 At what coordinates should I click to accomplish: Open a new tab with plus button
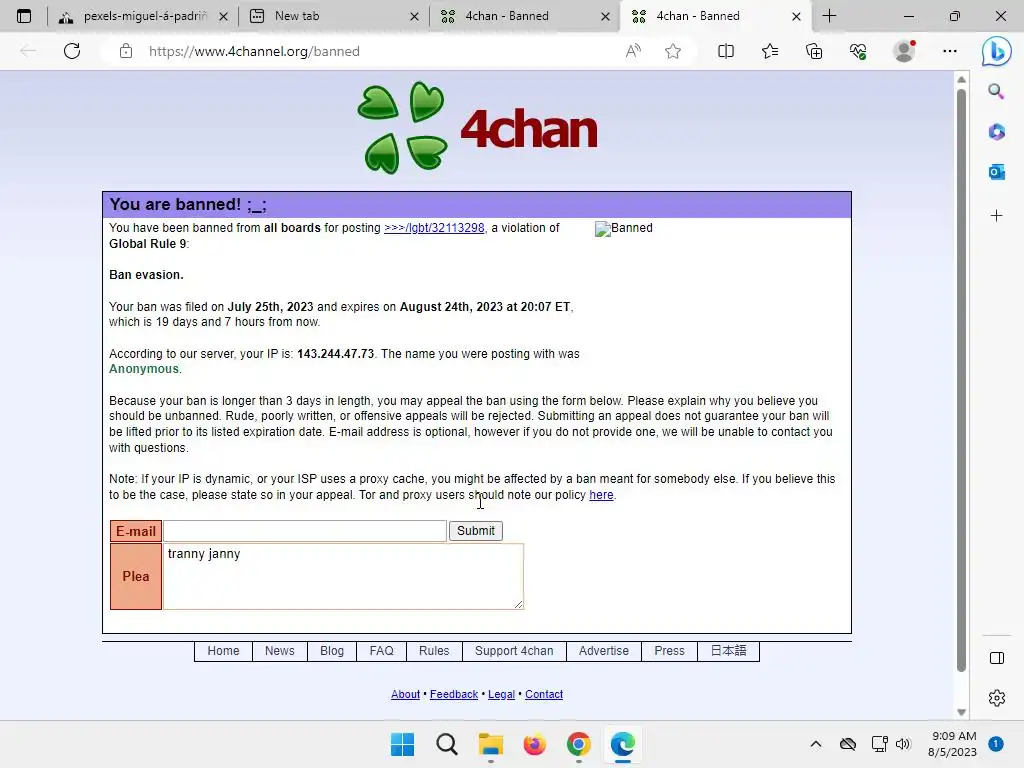(x=829, y=16)
